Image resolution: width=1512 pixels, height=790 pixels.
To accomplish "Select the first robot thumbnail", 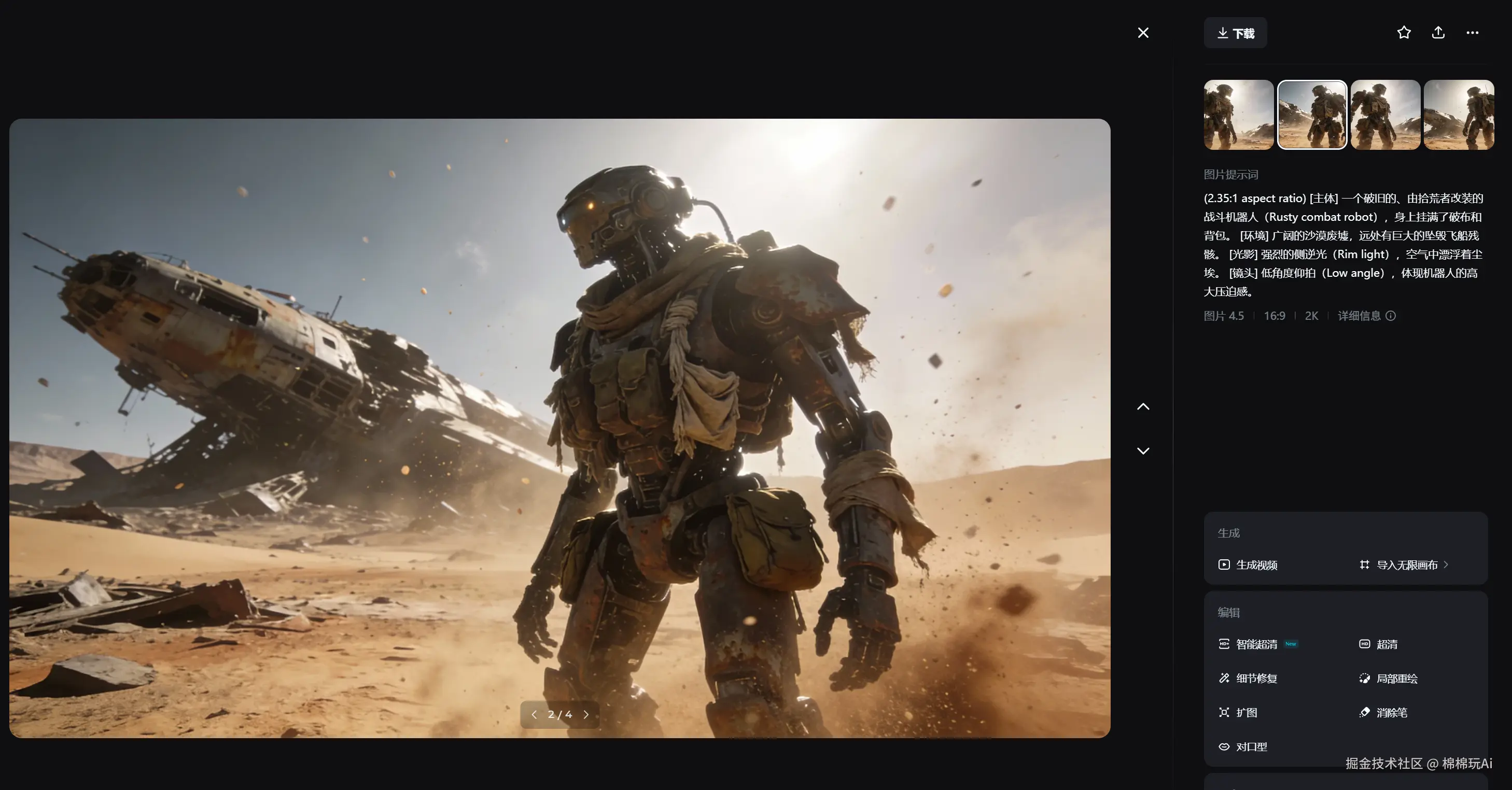I will tap(1238, 115).
